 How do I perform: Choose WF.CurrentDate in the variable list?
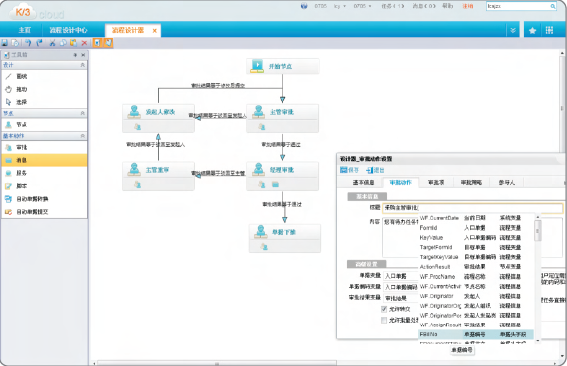476,218
